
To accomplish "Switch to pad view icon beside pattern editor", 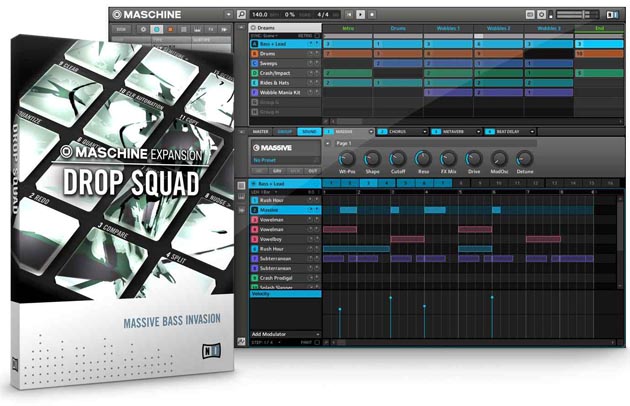I will (x=241, y=185).
